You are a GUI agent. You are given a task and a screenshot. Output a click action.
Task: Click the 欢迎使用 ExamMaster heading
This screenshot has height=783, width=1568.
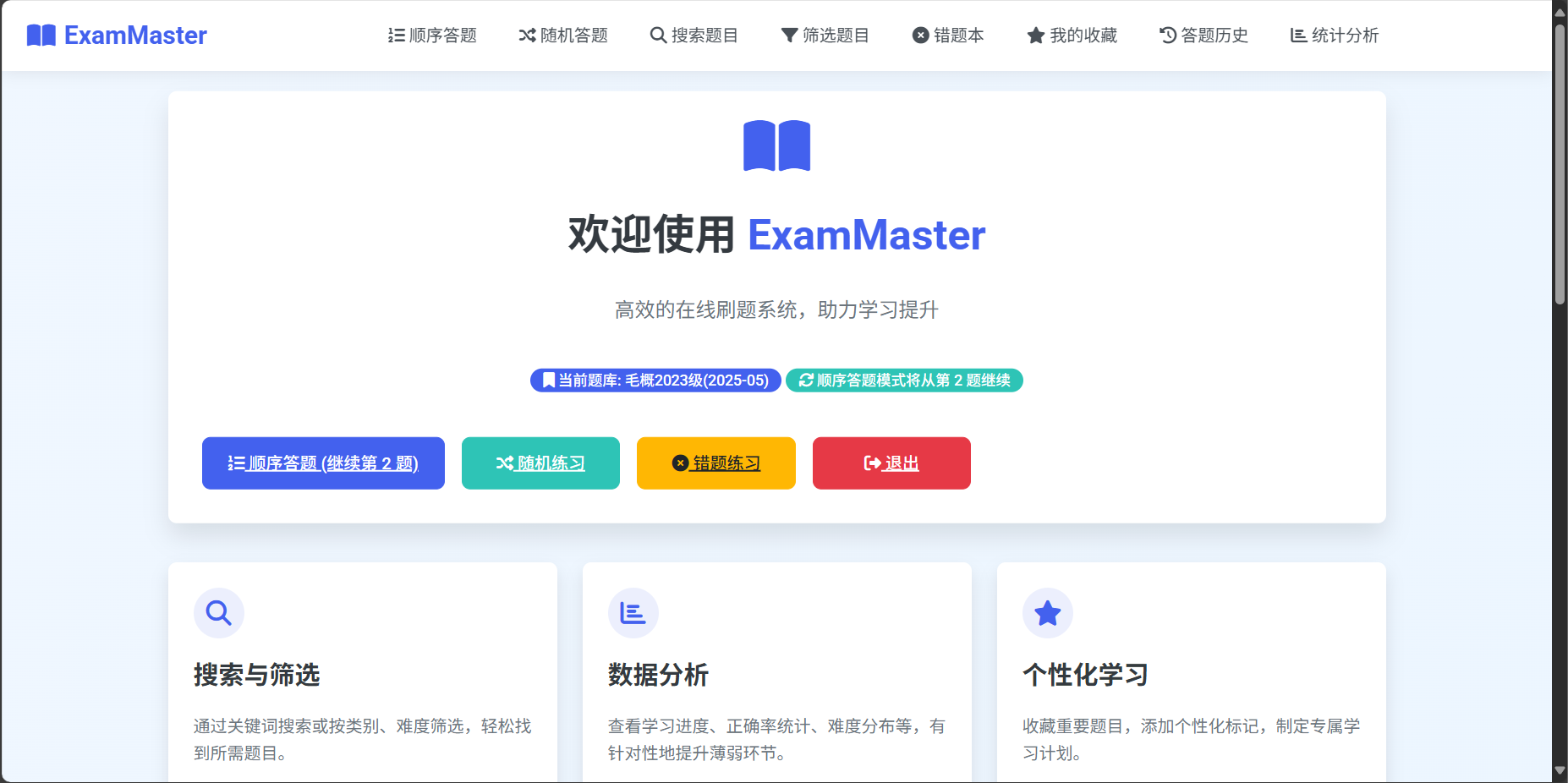point(777,235)
